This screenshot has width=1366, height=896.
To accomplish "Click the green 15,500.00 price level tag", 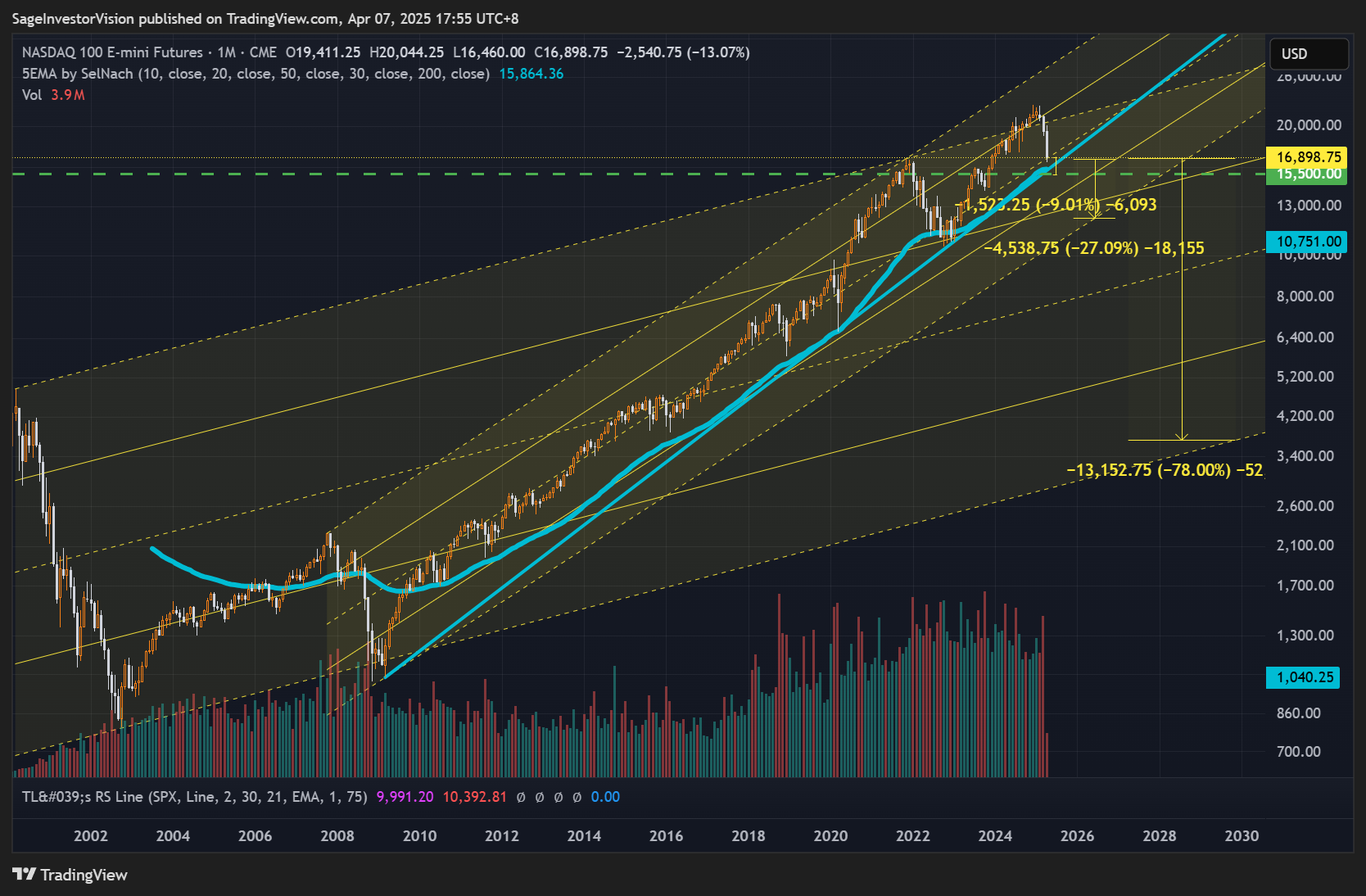I will coord(1308,174).
